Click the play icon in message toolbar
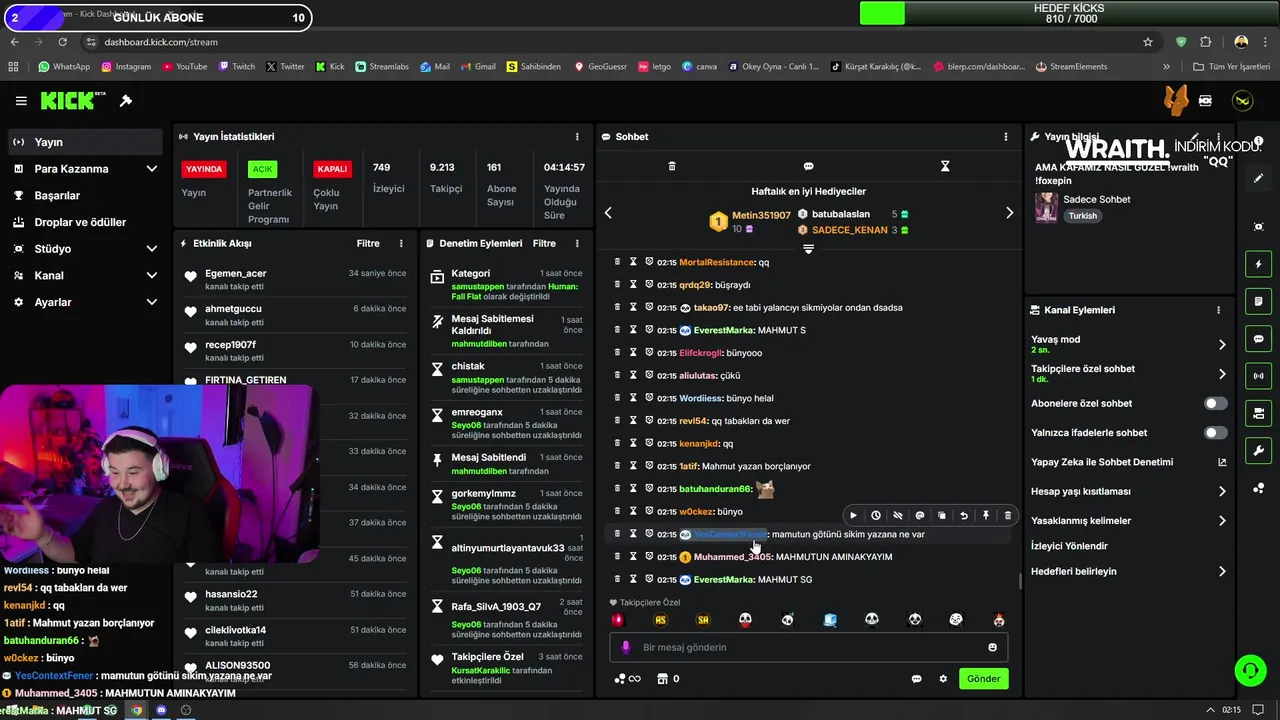 pos(853,515)
